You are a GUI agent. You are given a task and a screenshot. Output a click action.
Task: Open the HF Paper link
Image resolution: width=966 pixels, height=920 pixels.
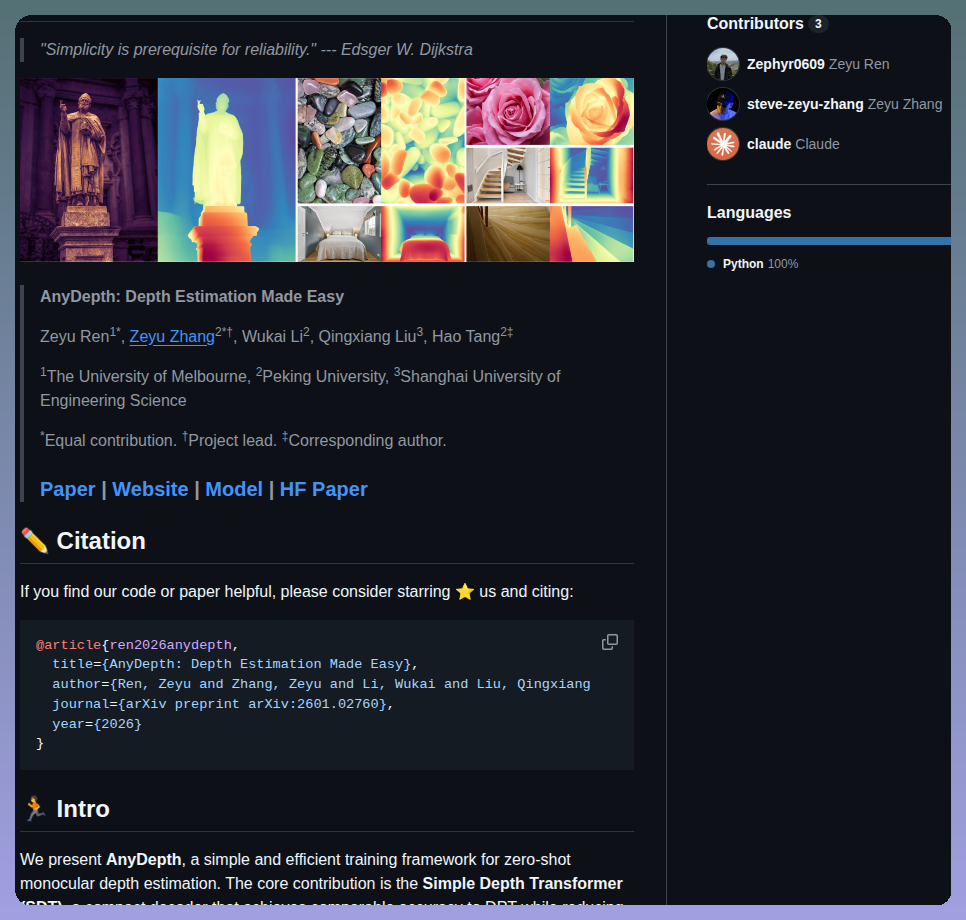tap(323, 489)
